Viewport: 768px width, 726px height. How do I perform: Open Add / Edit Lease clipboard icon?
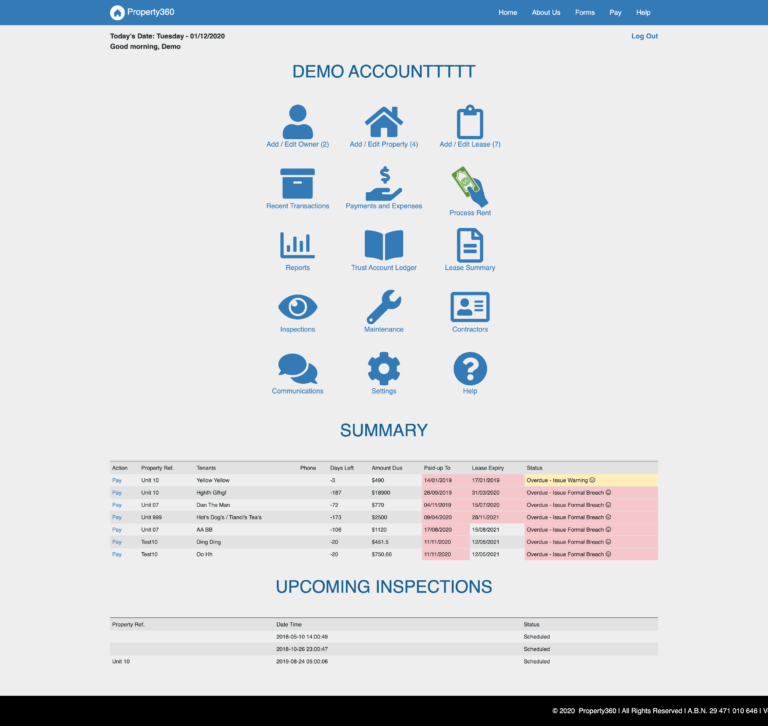pyautogui.click(x=470, y=122)
